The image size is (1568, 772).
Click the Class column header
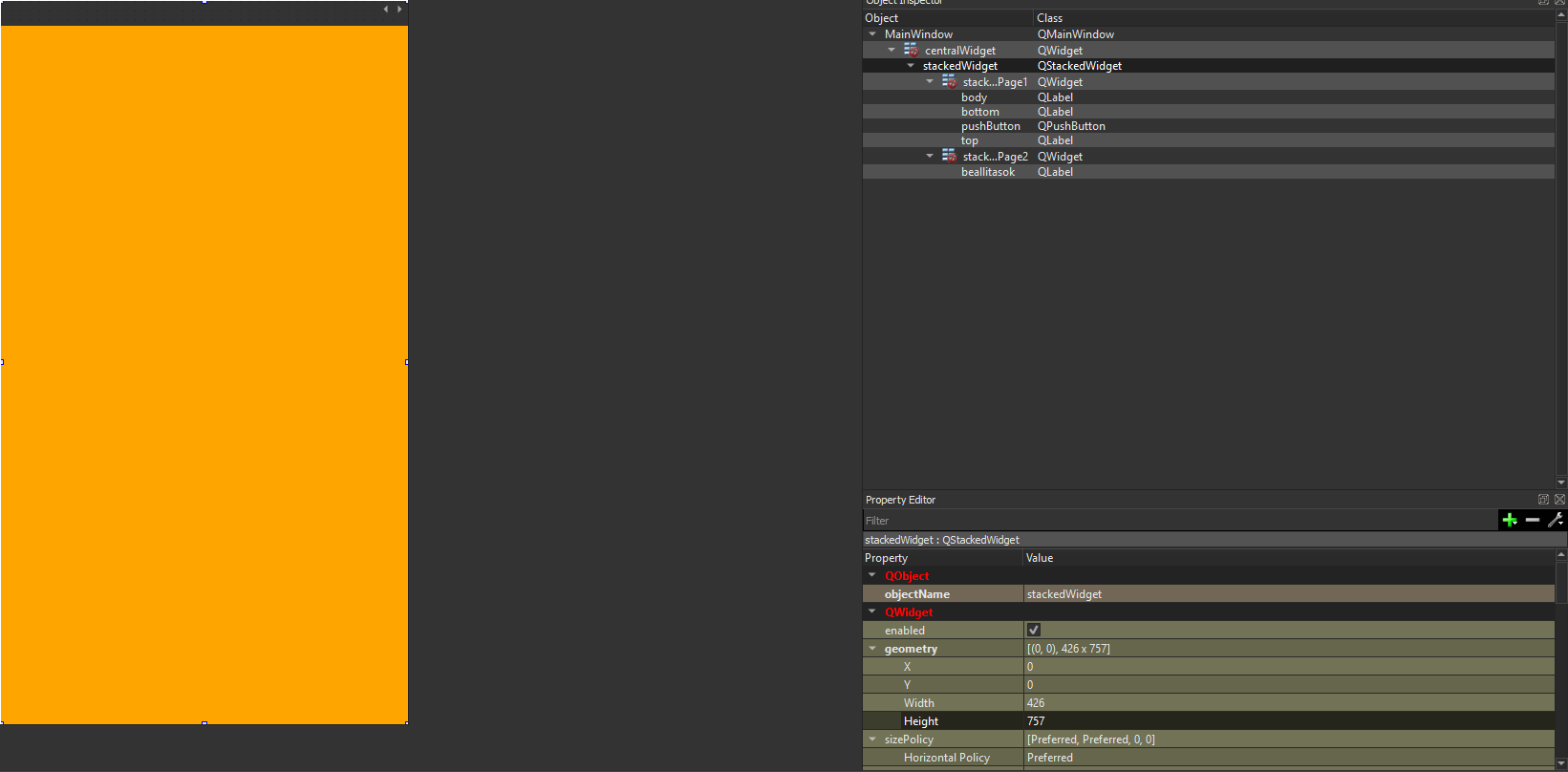1295,18
